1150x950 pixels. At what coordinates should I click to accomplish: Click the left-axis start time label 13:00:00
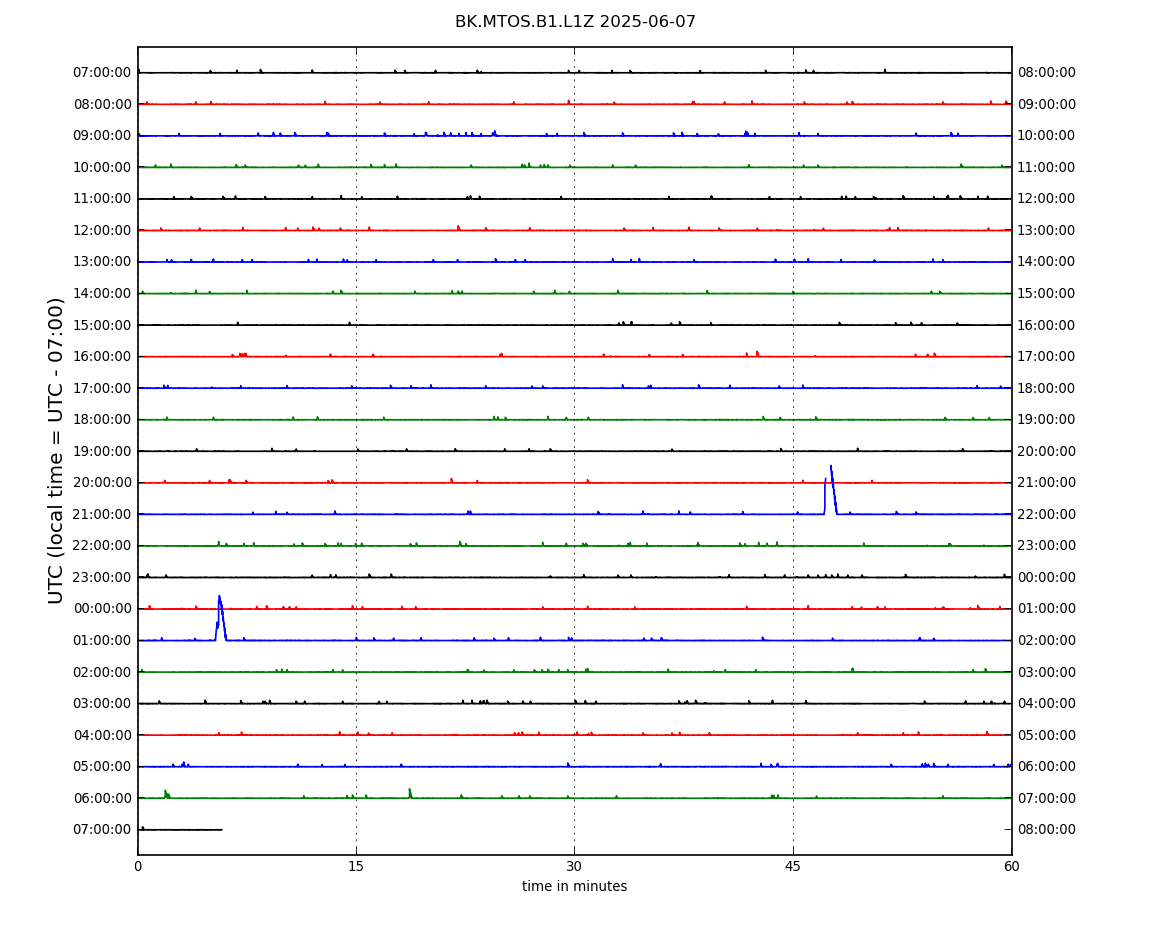tap(103, 262)
